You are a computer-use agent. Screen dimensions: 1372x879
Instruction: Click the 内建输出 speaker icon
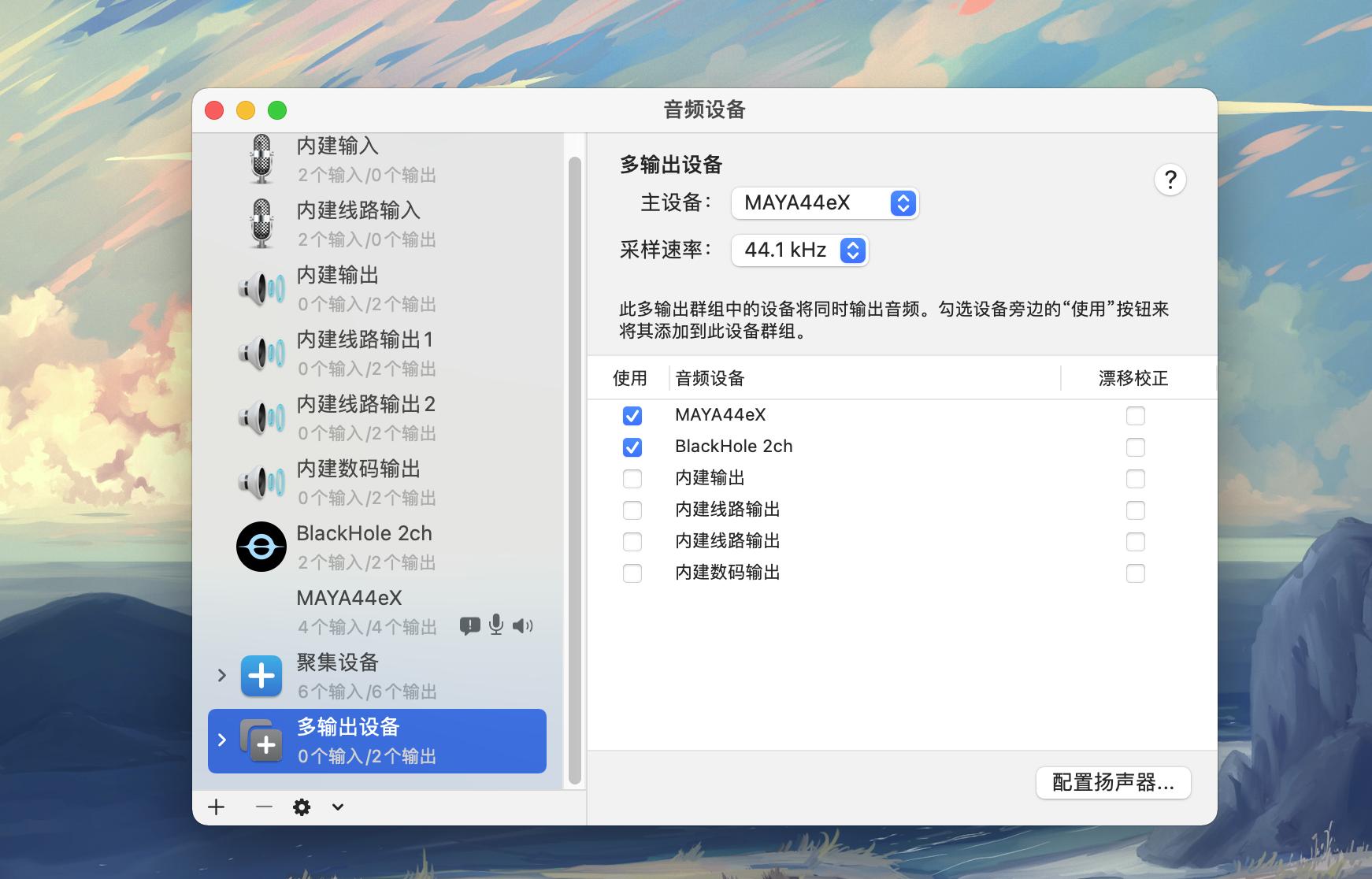(261, 288)
